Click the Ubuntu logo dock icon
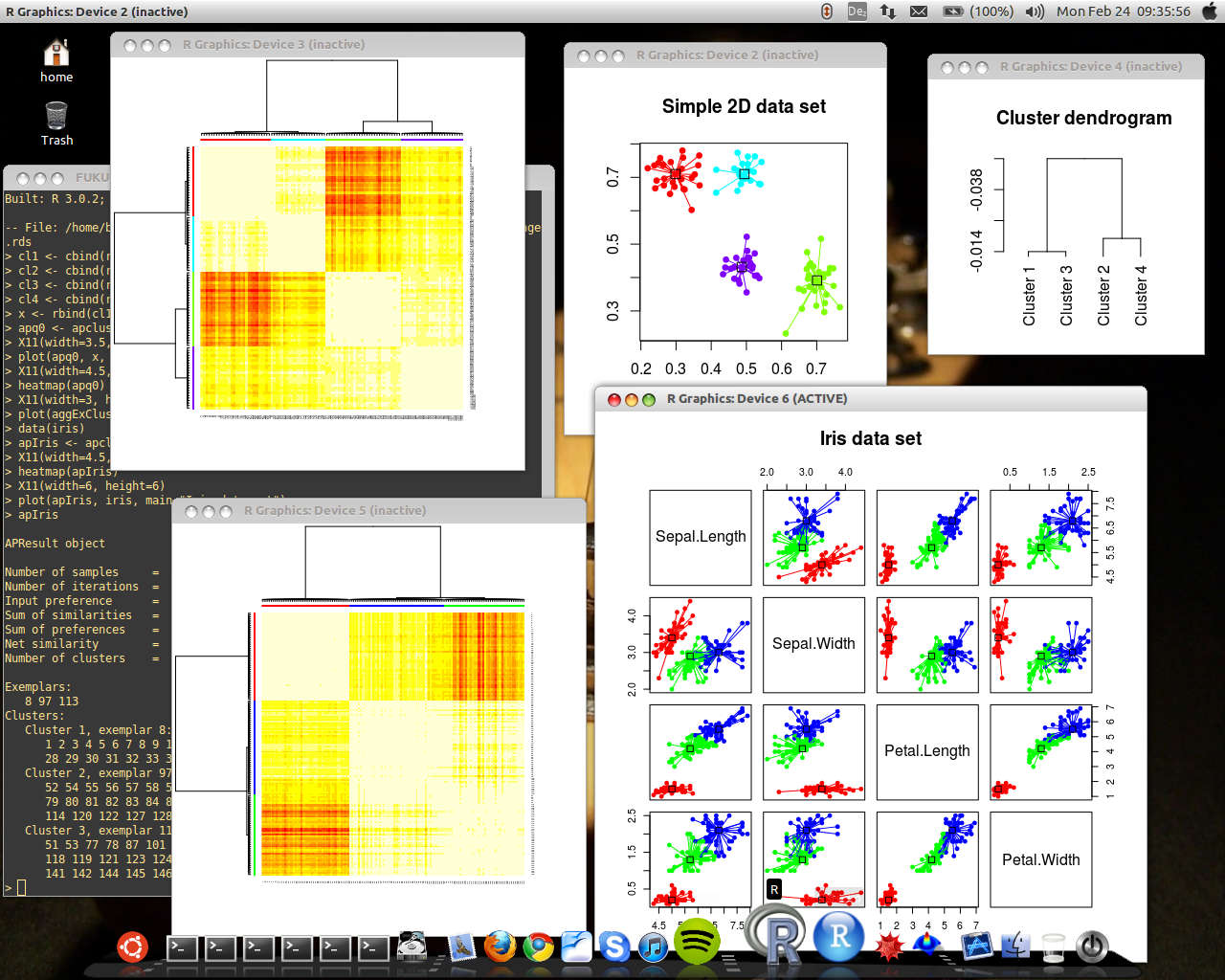The image size is (1225, 980). [132, 947]
